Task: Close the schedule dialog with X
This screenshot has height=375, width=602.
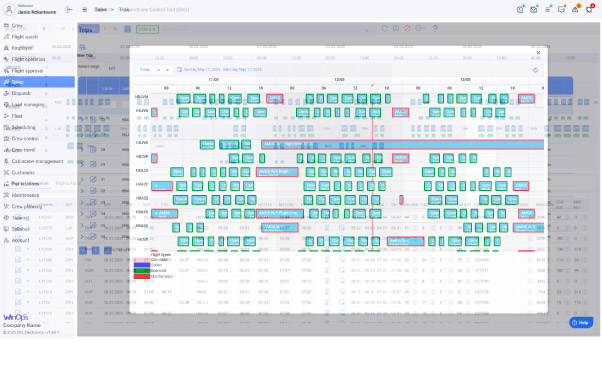Action: click(538, 53)
